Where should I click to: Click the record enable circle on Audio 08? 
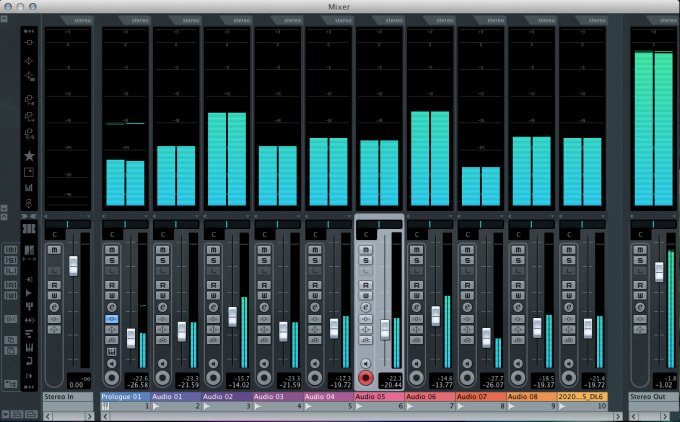click(x=517, y=378)
